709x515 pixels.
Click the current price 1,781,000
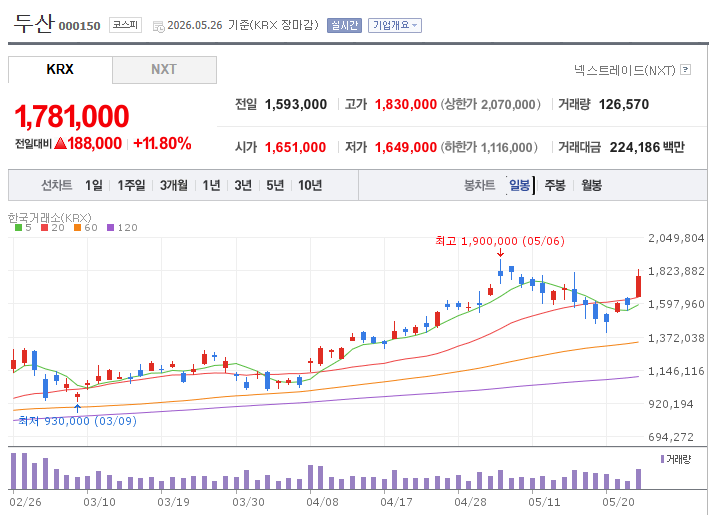point(72,116)
